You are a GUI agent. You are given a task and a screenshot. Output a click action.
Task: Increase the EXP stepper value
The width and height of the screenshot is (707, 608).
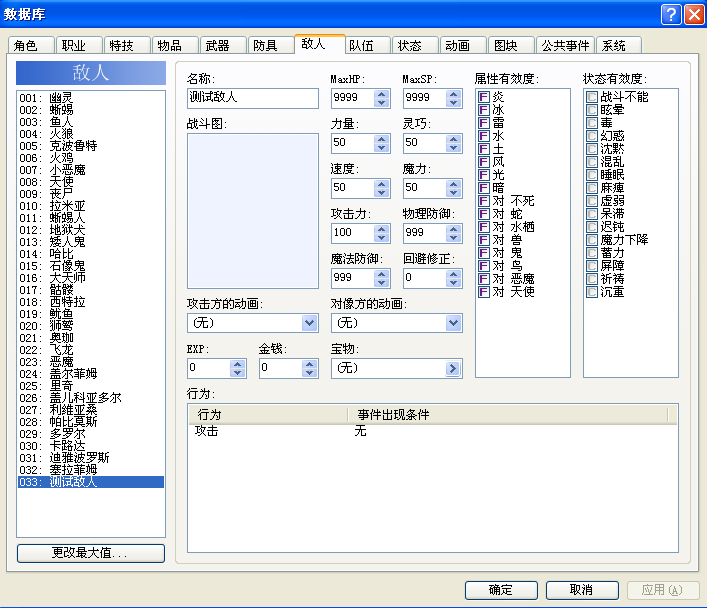(238, 364)
